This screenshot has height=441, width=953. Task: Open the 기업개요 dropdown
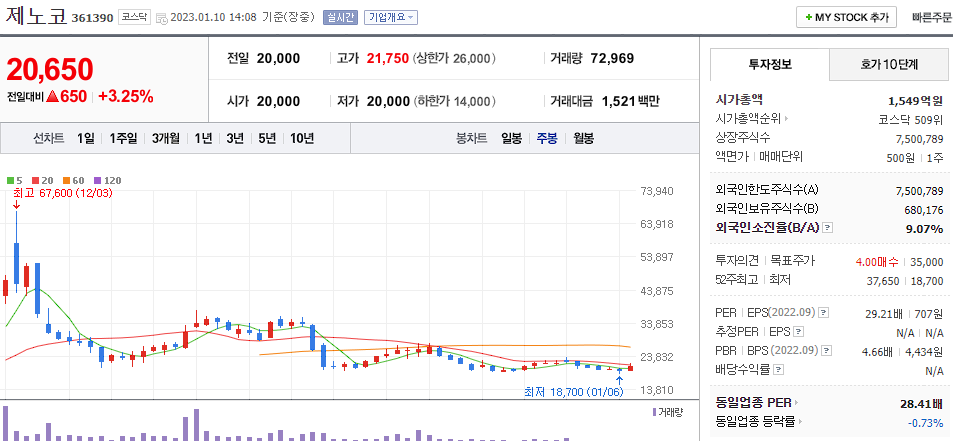click(x=390, y=18)
